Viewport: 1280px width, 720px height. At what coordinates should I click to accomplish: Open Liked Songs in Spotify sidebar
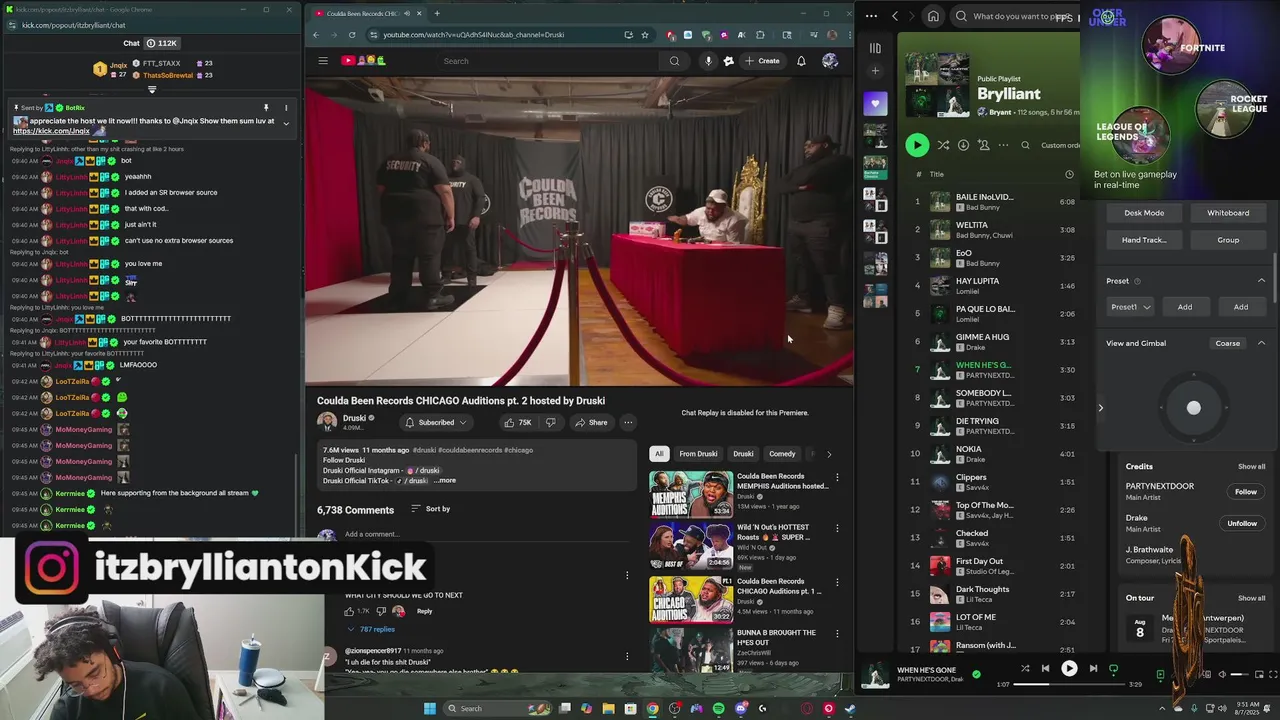click(x=875, y=103)
